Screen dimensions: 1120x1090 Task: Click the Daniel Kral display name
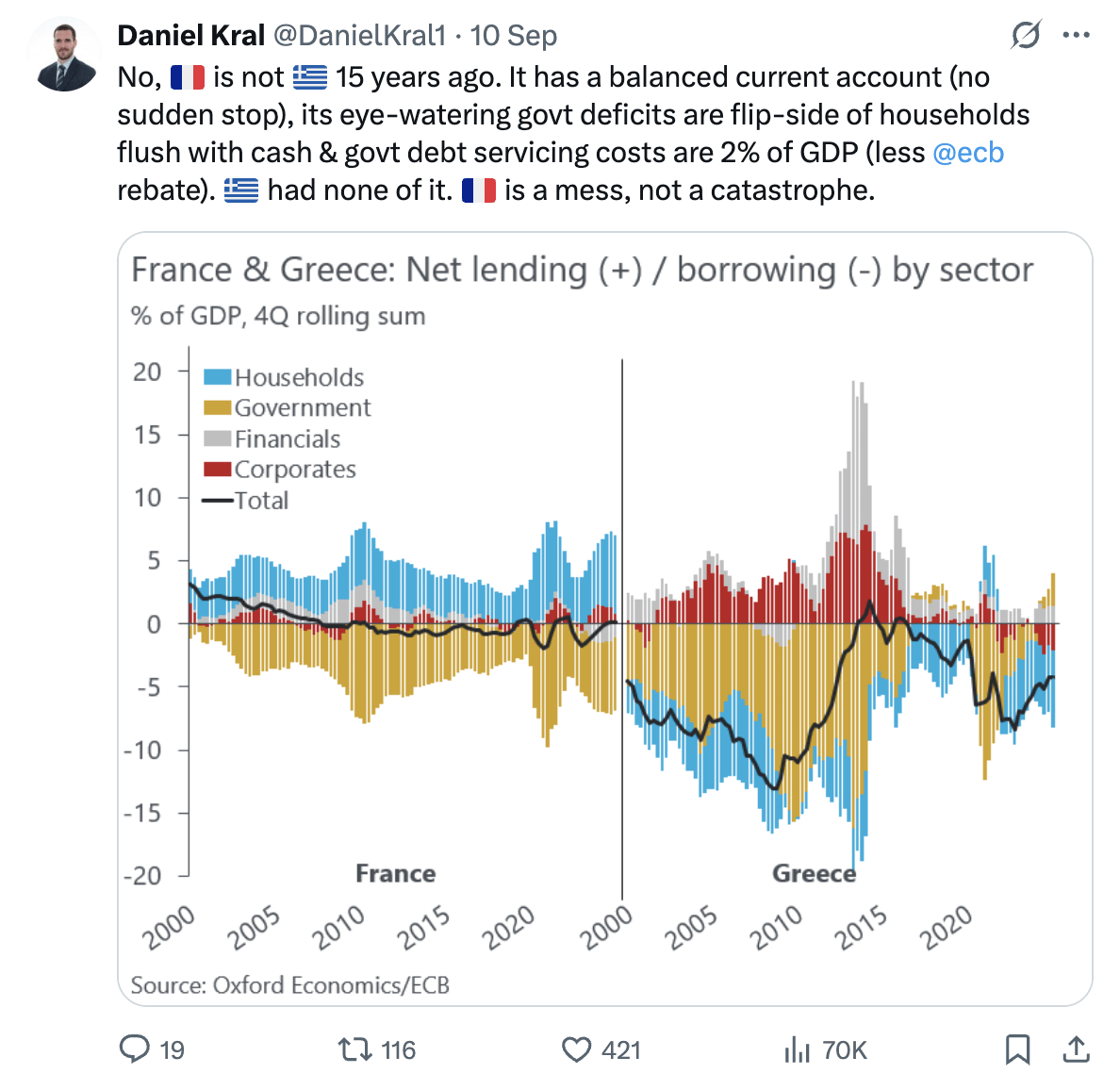pos(190,35)
